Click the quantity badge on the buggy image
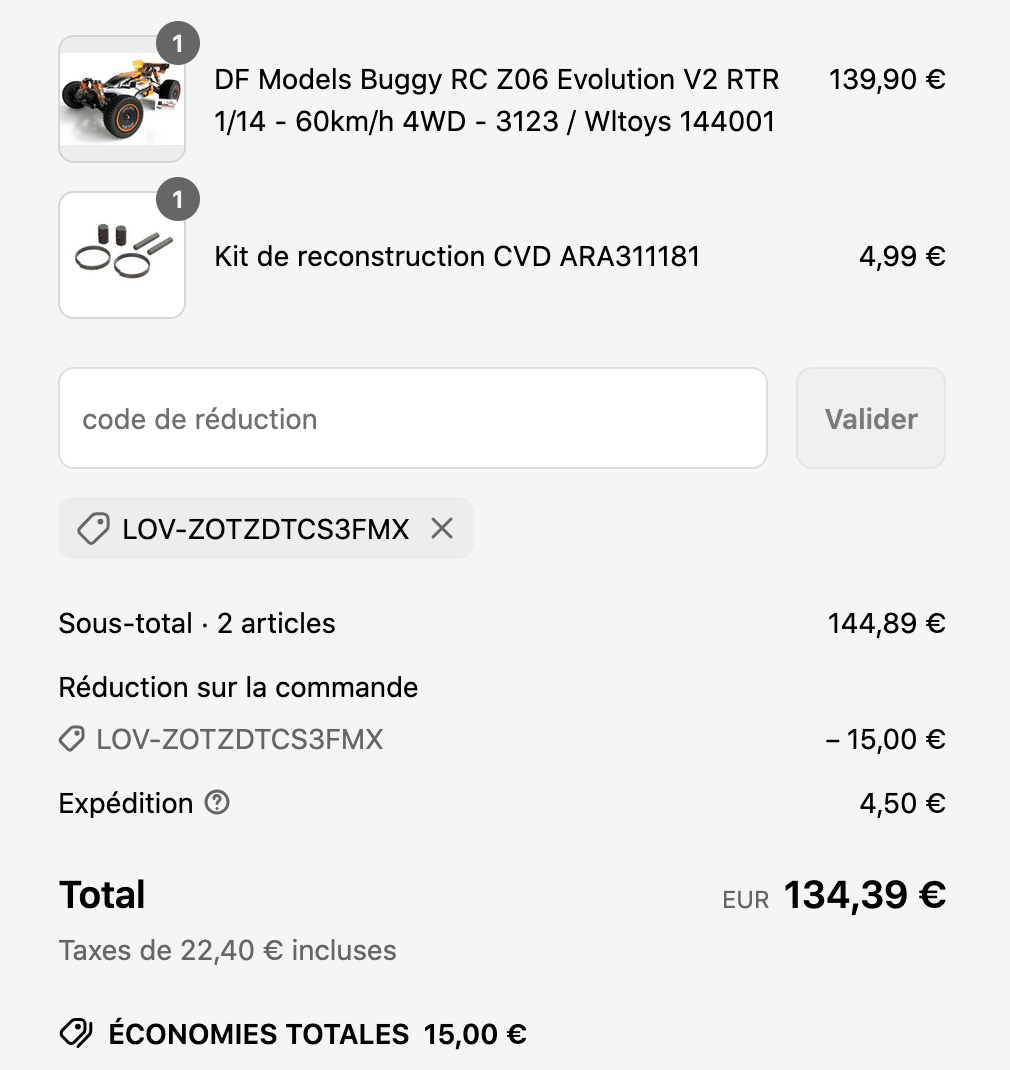 point(178,44)
